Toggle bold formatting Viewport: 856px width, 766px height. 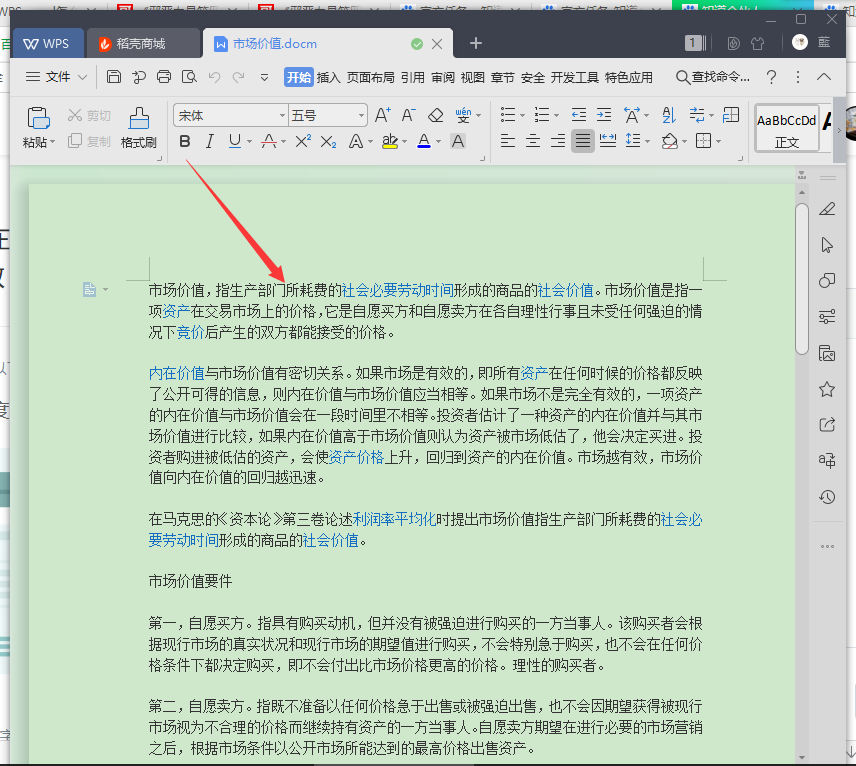(x=185, y=141)
